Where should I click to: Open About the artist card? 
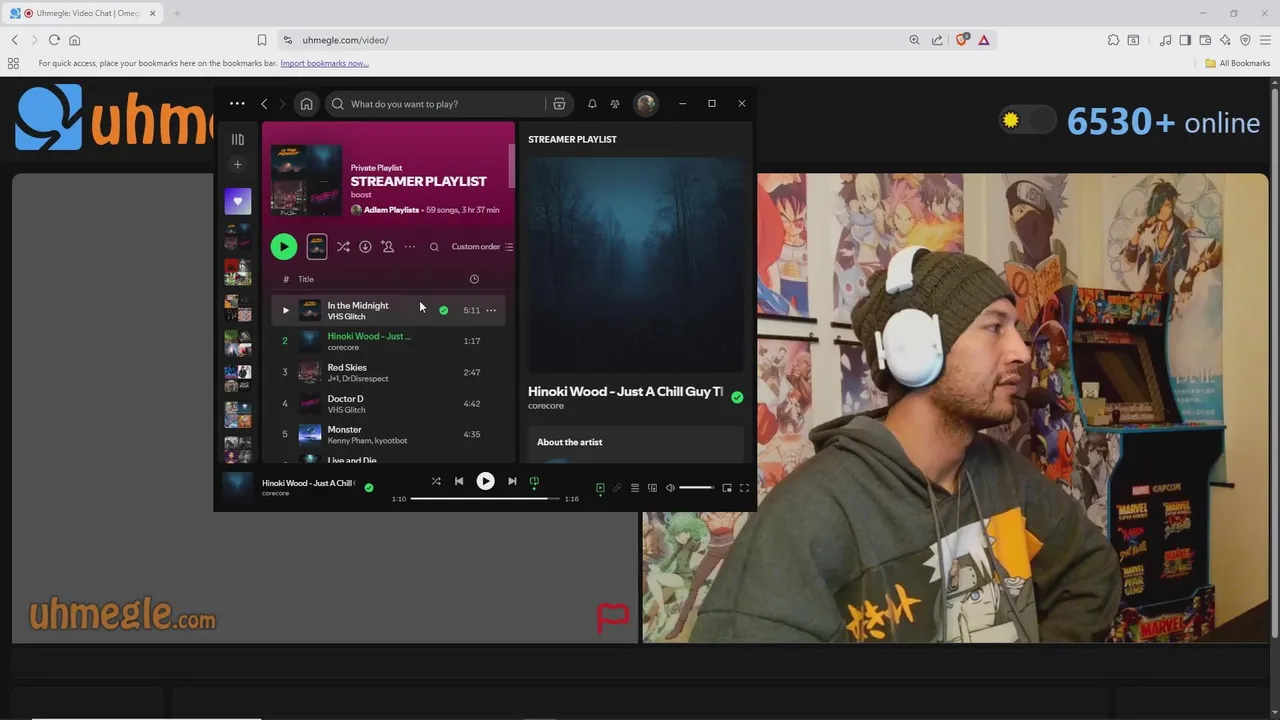click(x=636, y=445)
